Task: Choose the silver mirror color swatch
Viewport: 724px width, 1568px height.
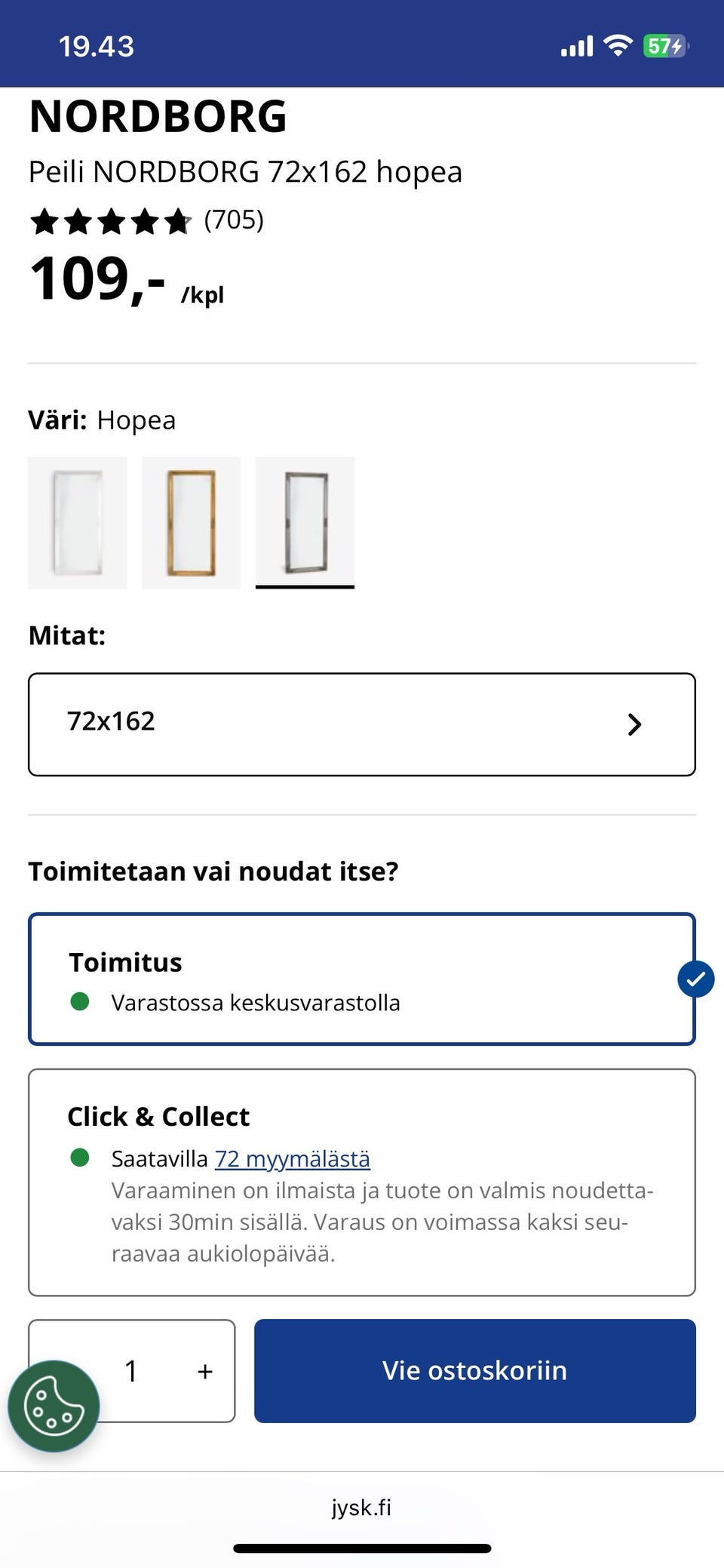Action: pyautogui.click(x=305, y=522)
